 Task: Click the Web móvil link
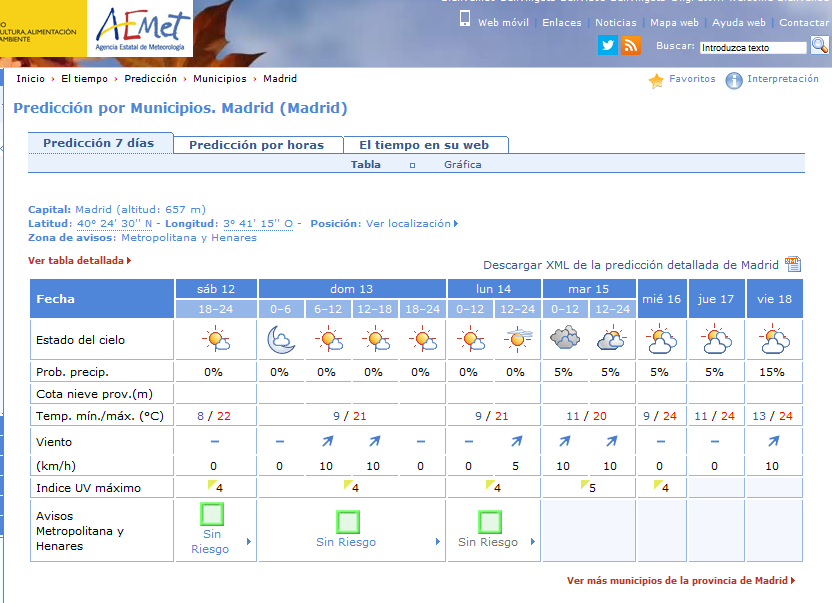[x=503, y=22]
